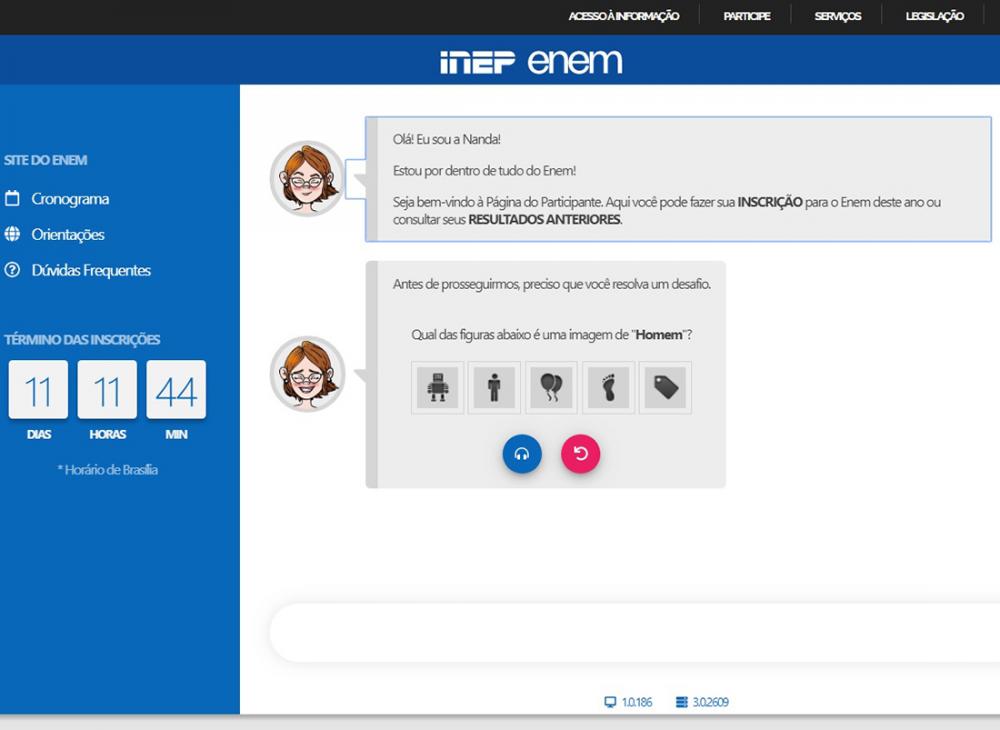Screen dimensions: 1000x730
Task: Click the DIAS label under countdown
Action: pyautogui.click(x=39, y=434)
